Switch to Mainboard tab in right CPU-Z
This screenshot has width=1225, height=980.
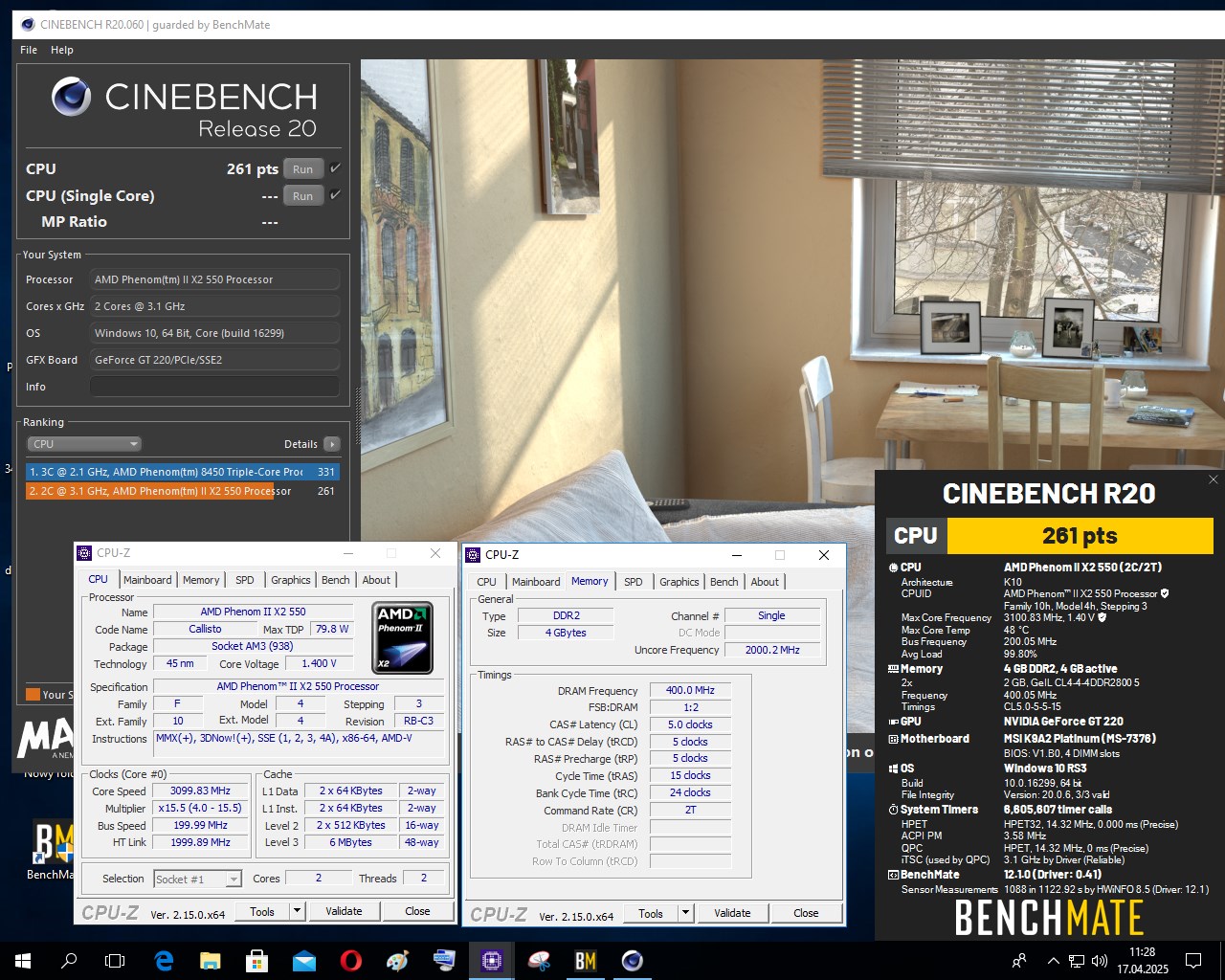(x=536, y=582)
